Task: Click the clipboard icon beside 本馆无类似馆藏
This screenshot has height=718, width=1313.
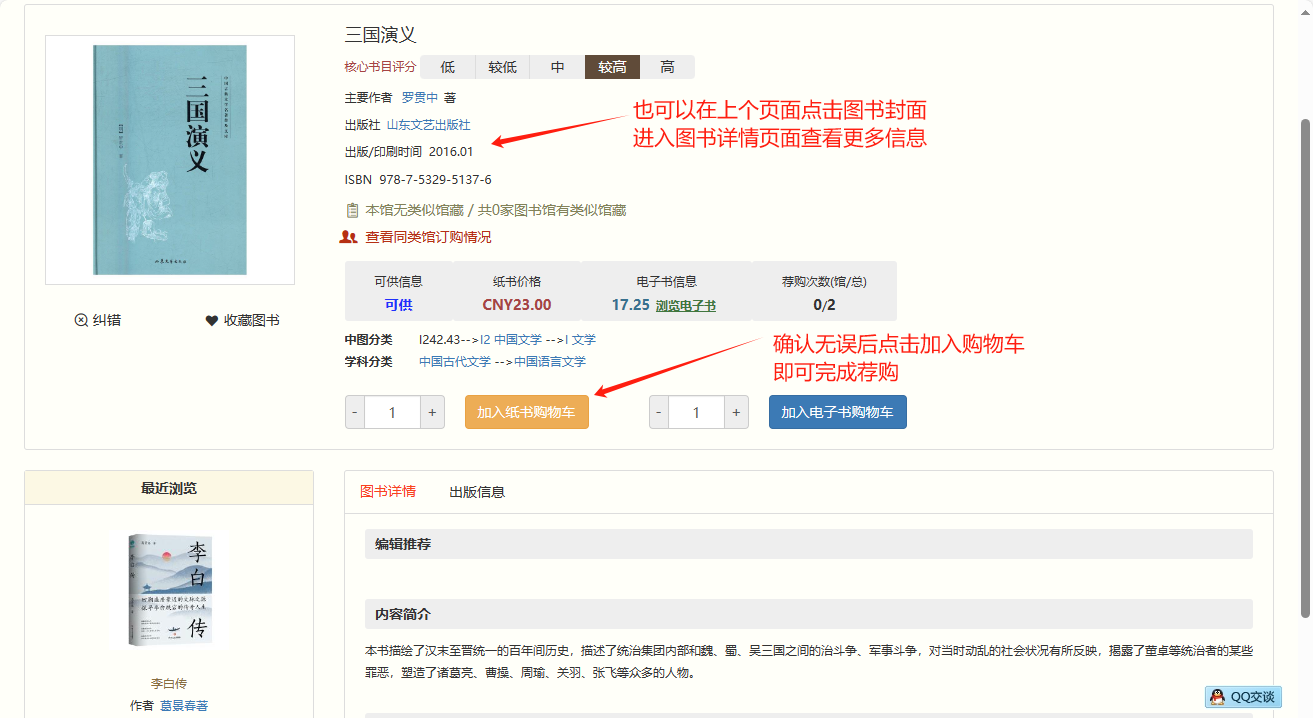Action: (352, 210)
